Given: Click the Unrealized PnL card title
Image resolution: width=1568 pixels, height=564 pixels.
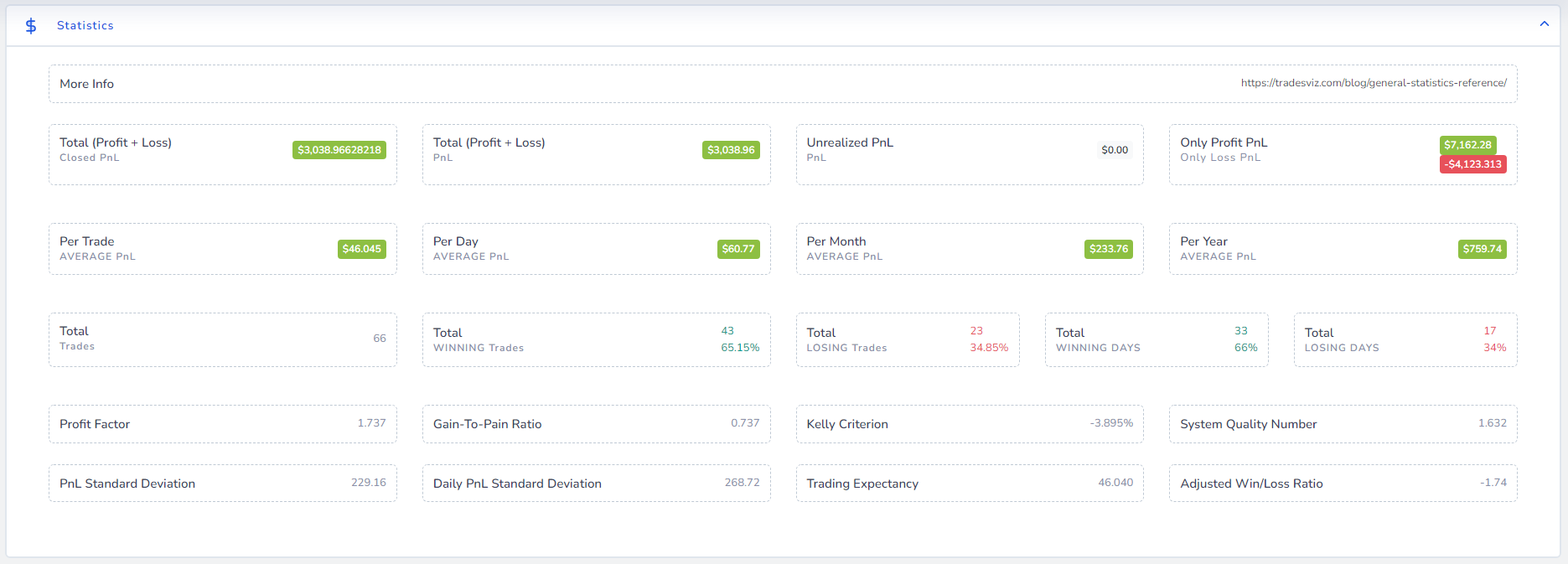Looking at the screenshot, I should (x=850, y=142).
